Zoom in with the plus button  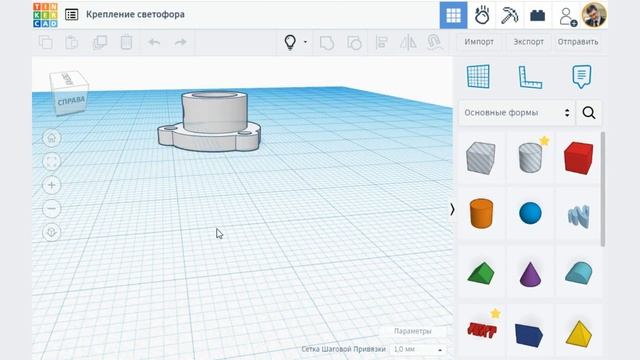point(51,185)
